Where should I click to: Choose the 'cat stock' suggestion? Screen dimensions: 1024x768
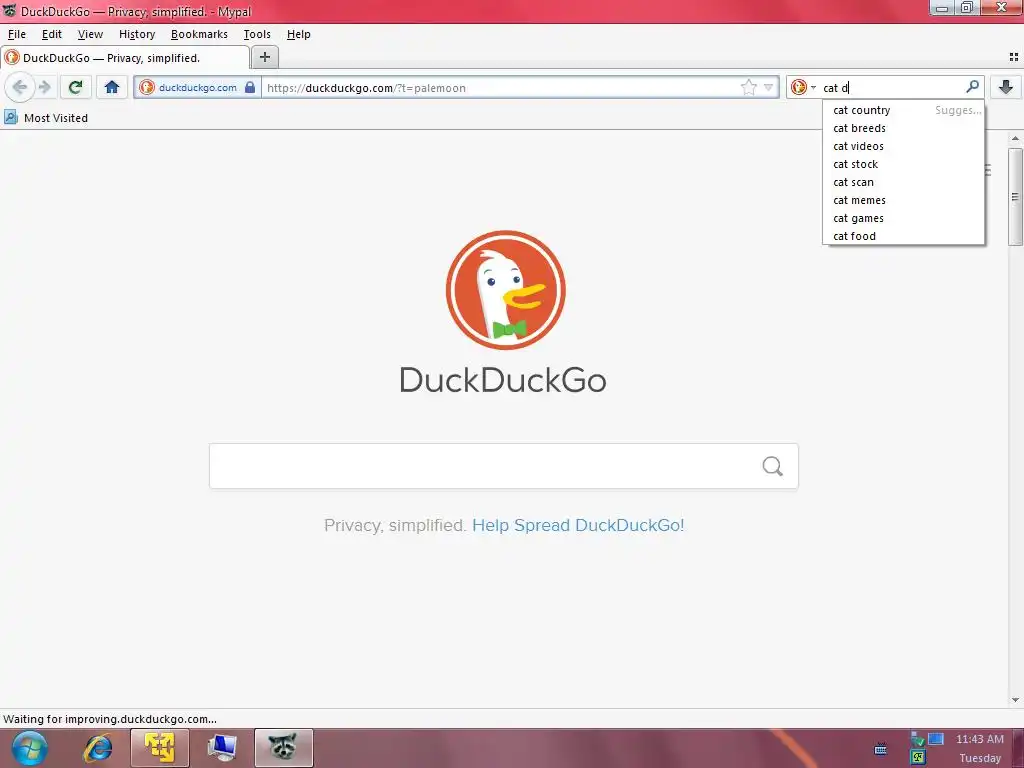903,164
